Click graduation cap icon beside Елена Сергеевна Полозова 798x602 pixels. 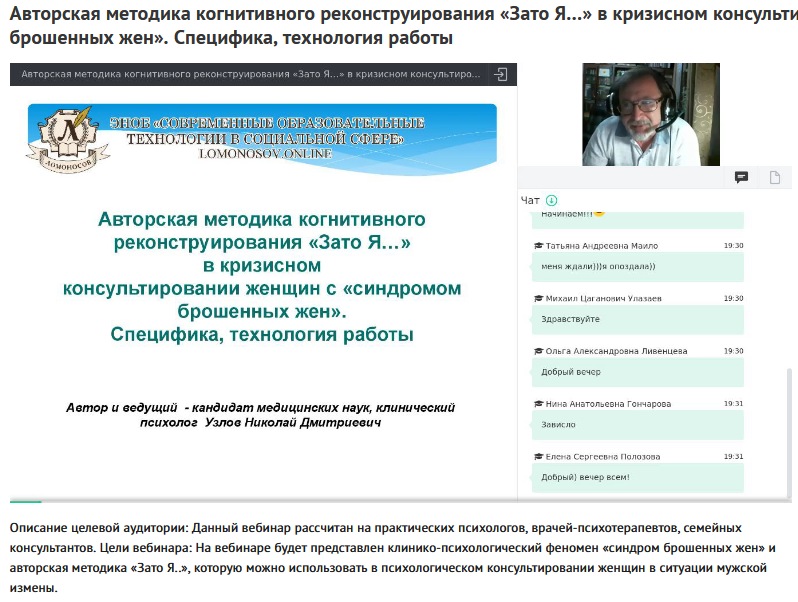538,457
